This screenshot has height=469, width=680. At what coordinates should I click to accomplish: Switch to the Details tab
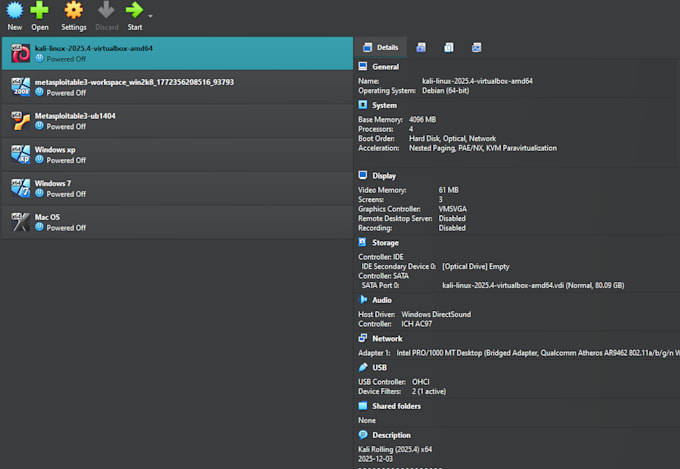pyautogui.click(x=380, y=47)
